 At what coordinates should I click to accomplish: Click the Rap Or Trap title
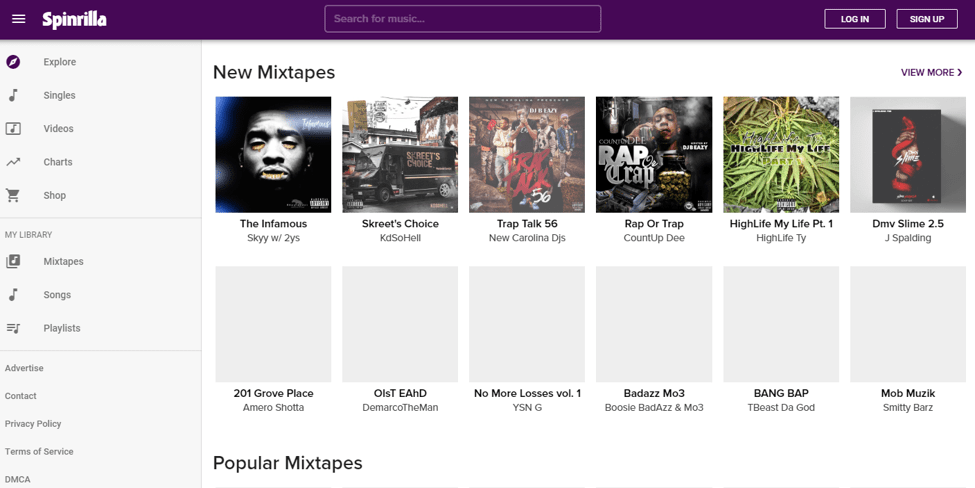click(x=654, y=224)
